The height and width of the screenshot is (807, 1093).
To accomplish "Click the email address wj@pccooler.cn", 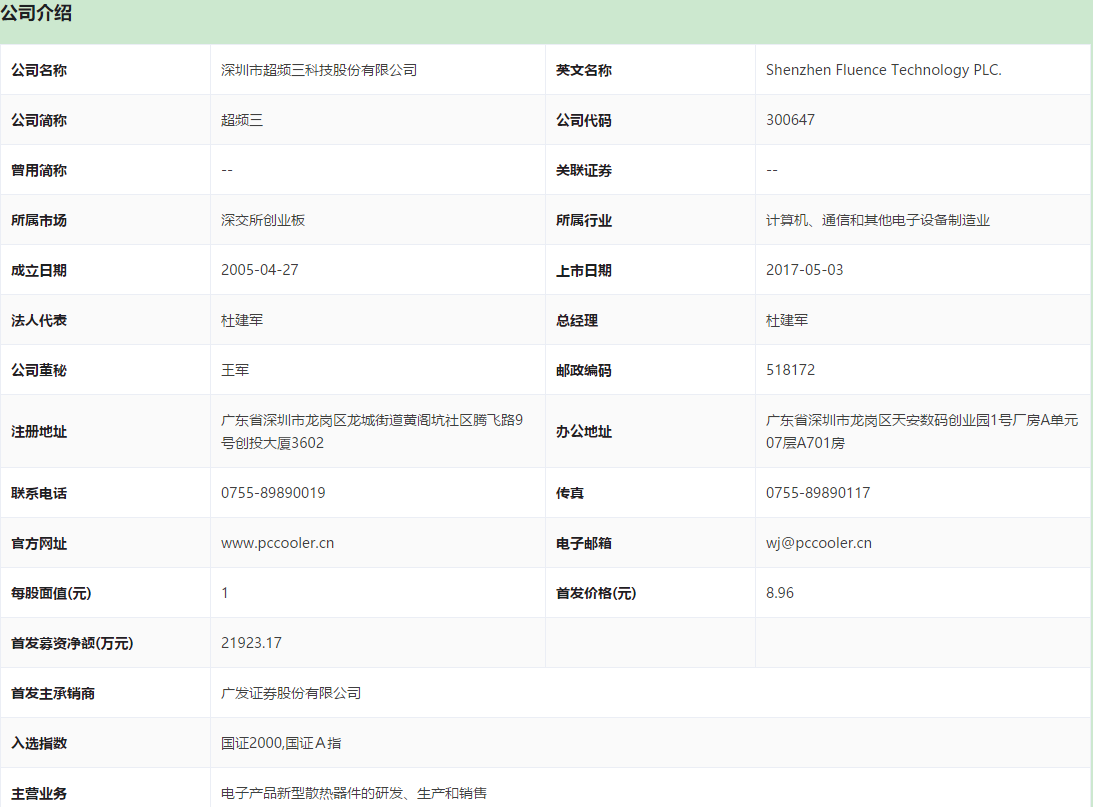I will coord(818,543).
